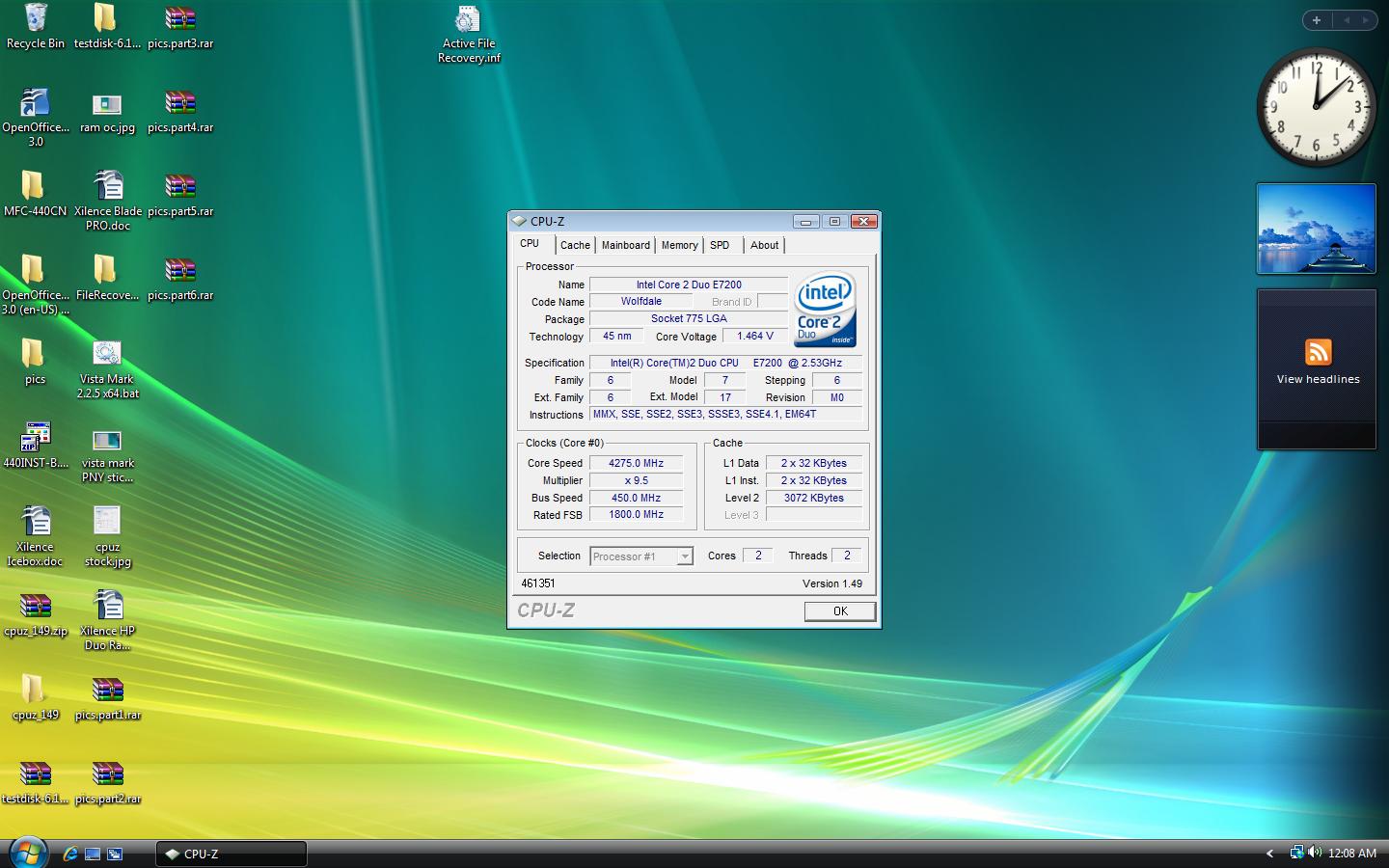Switch to the SPD tab
Viewport: 1389px width, 868px height.
[x=720, y=245]
